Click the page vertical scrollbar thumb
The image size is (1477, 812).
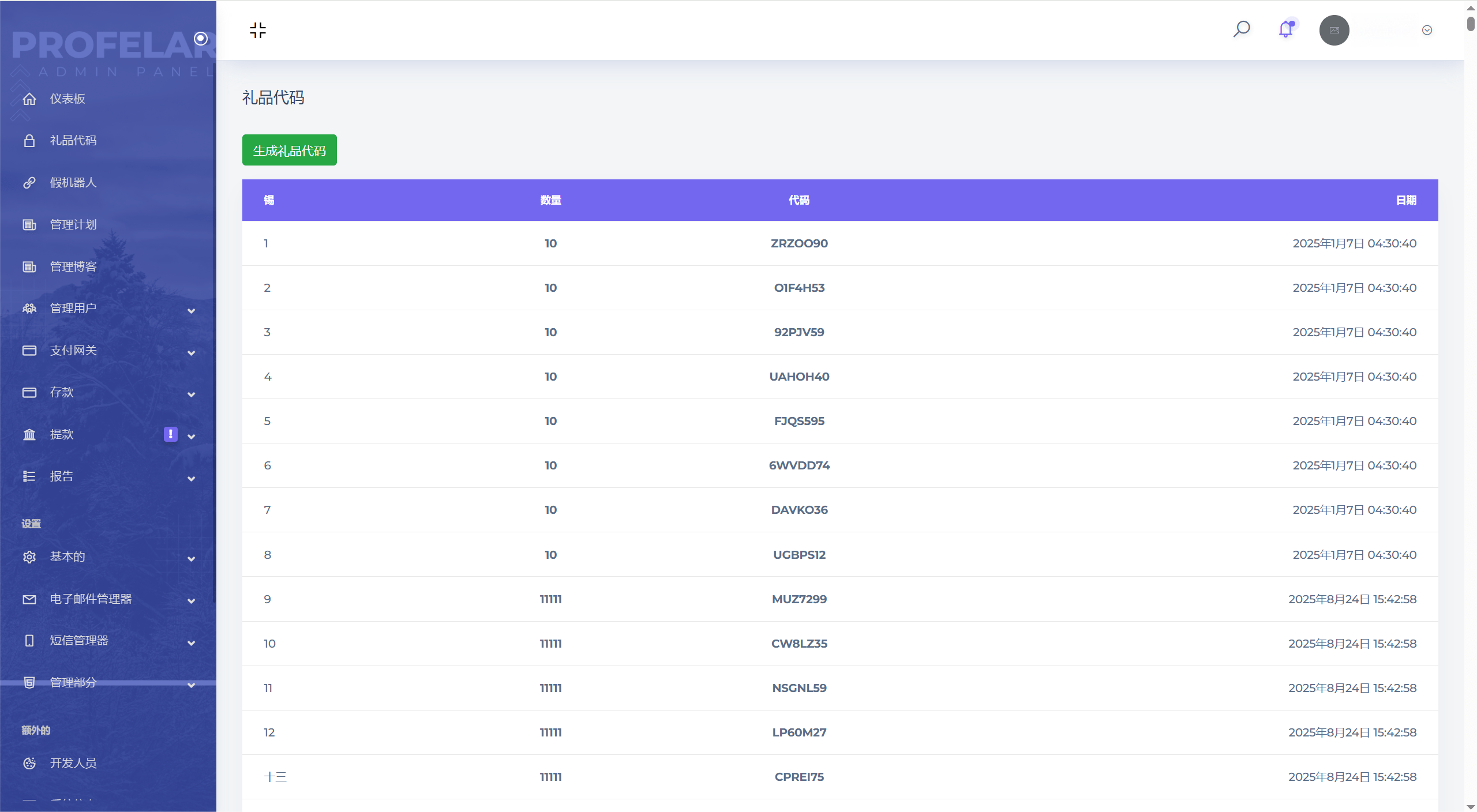coord(1471,23)
